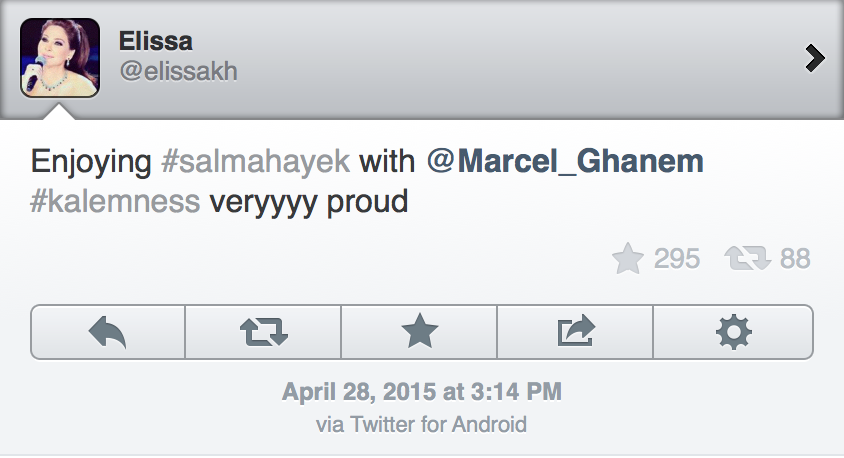
Task: View the 88 retweets count
Action: 795,259
